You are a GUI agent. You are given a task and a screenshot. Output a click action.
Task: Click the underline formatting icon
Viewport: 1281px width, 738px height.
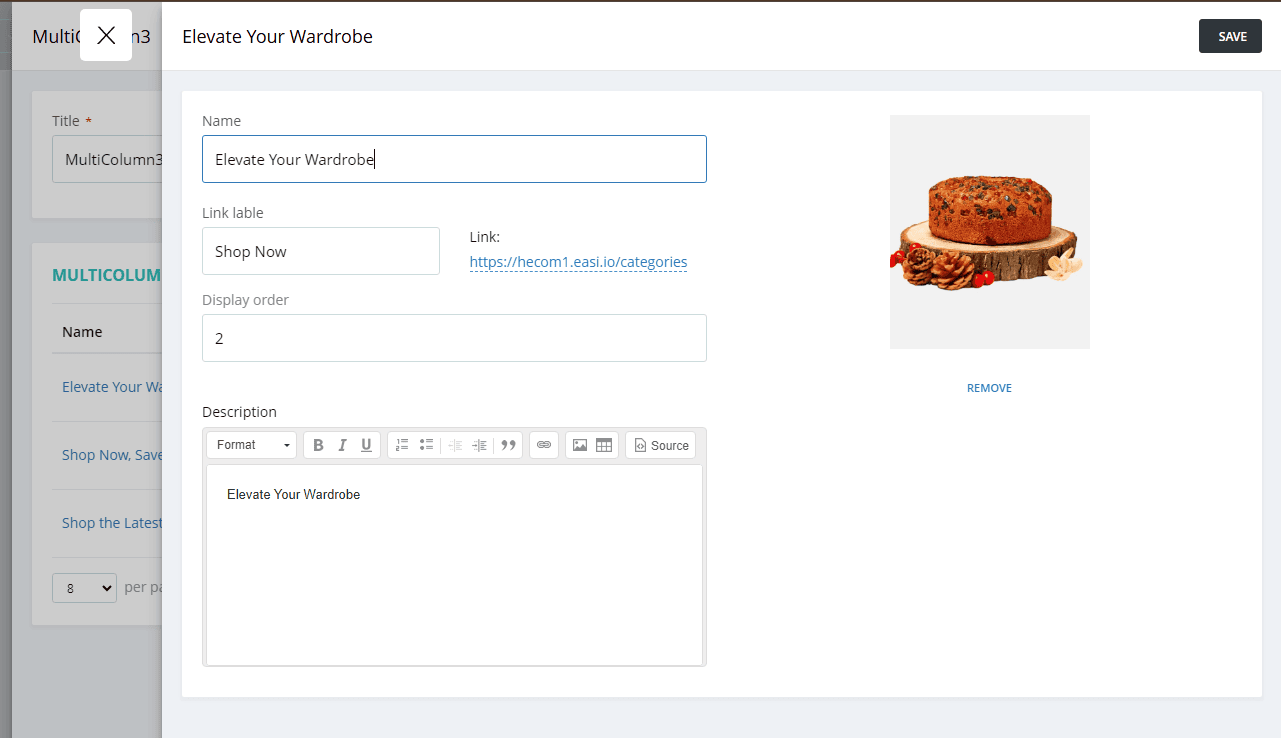pos(366,445)
